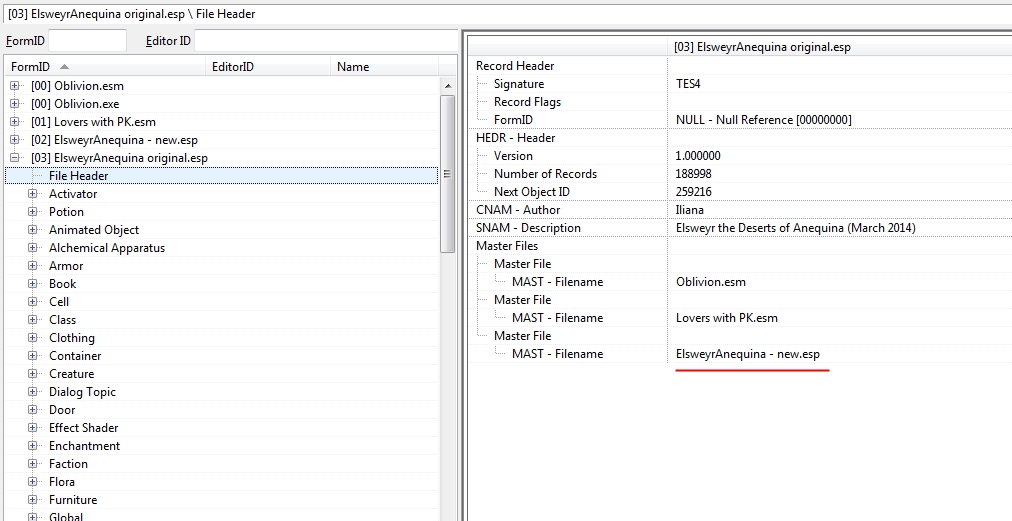Click the tree scrollbar up arrow
Viewport: 1012px width, 521px height.
tap(447, 86)
